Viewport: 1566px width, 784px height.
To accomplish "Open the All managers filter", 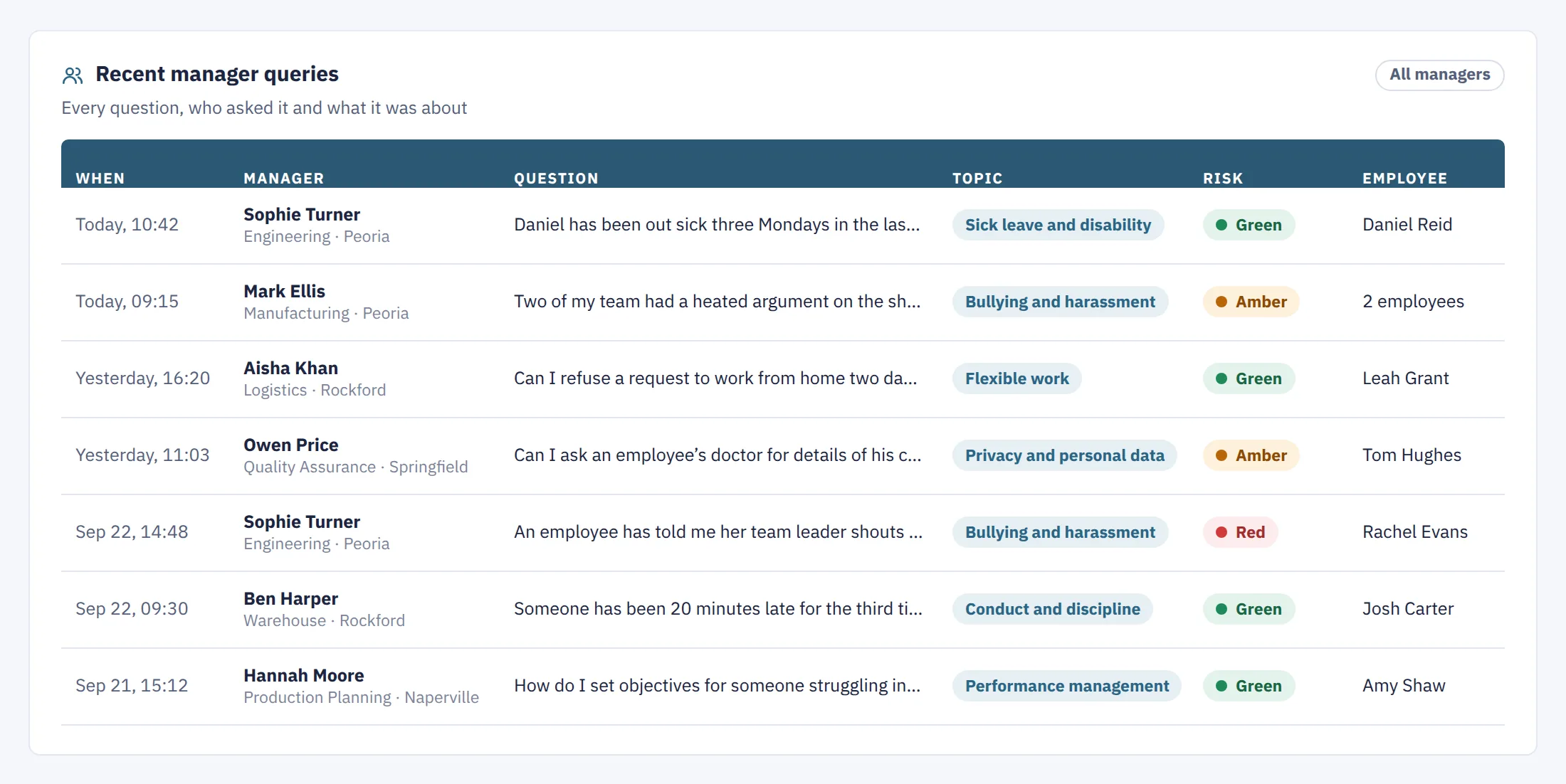I will pyautogui.click(x=1439, y=75).
